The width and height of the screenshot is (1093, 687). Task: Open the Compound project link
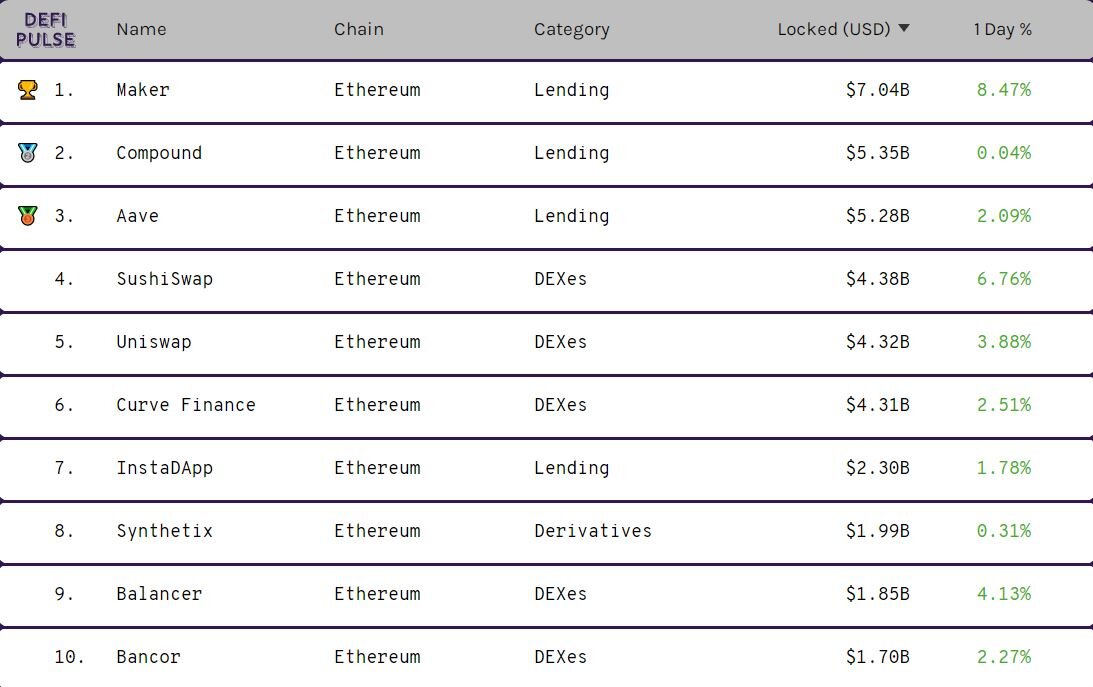coord(159,153)
